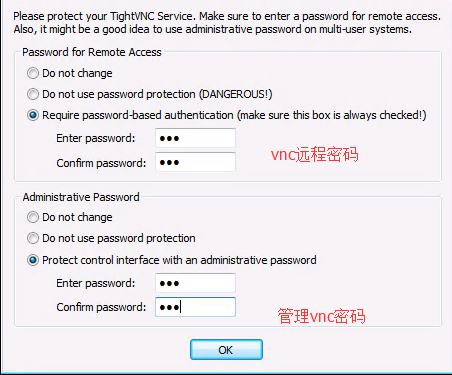Image resolution: width=452 pixels, height=375 pixels.
Task: Click 'Confirm password:' label in Administrative group
Action: pyautogui.click(x=101, y=307)
